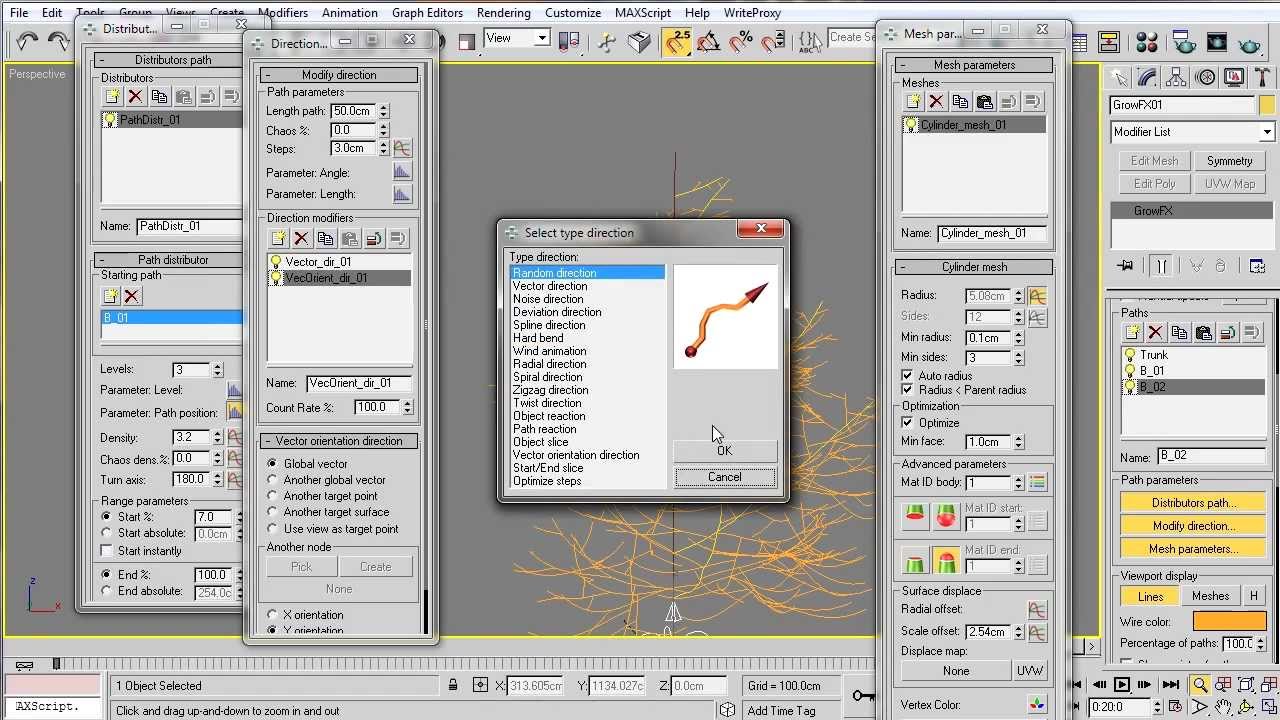Open Radius curve icon in Cylinder mesh
This screenshot has width=1280, height=720.
[1037, 296]
